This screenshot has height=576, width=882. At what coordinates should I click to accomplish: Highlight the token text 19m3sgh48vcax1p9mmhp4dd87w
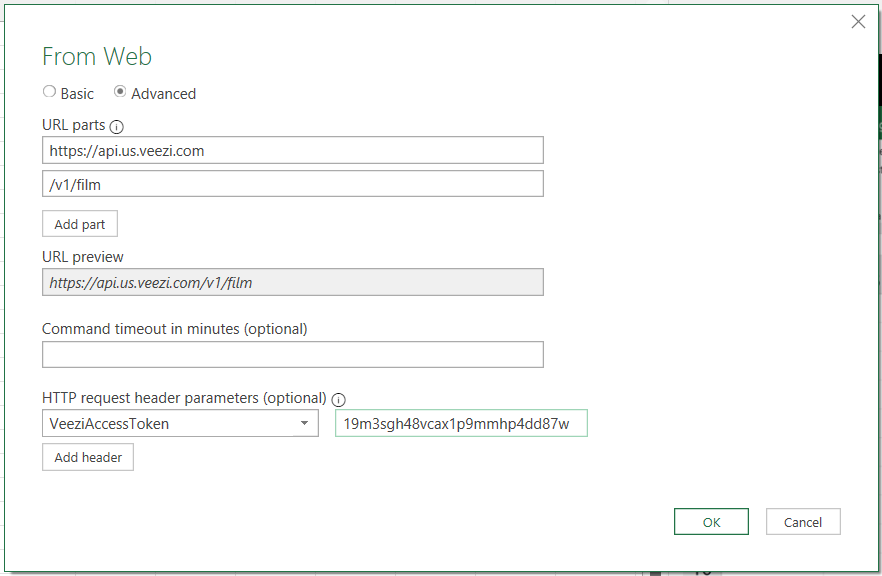(461, 423)
